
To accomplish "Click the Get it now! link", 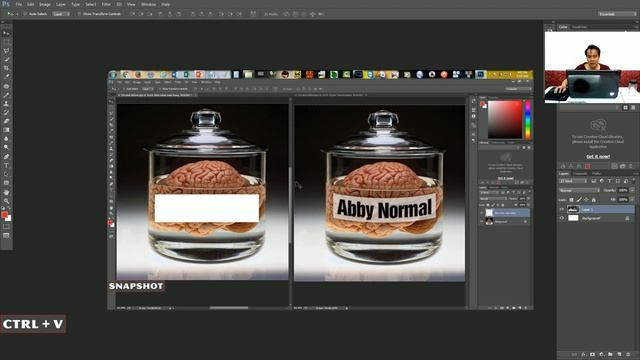I will (x=598, y=156).
